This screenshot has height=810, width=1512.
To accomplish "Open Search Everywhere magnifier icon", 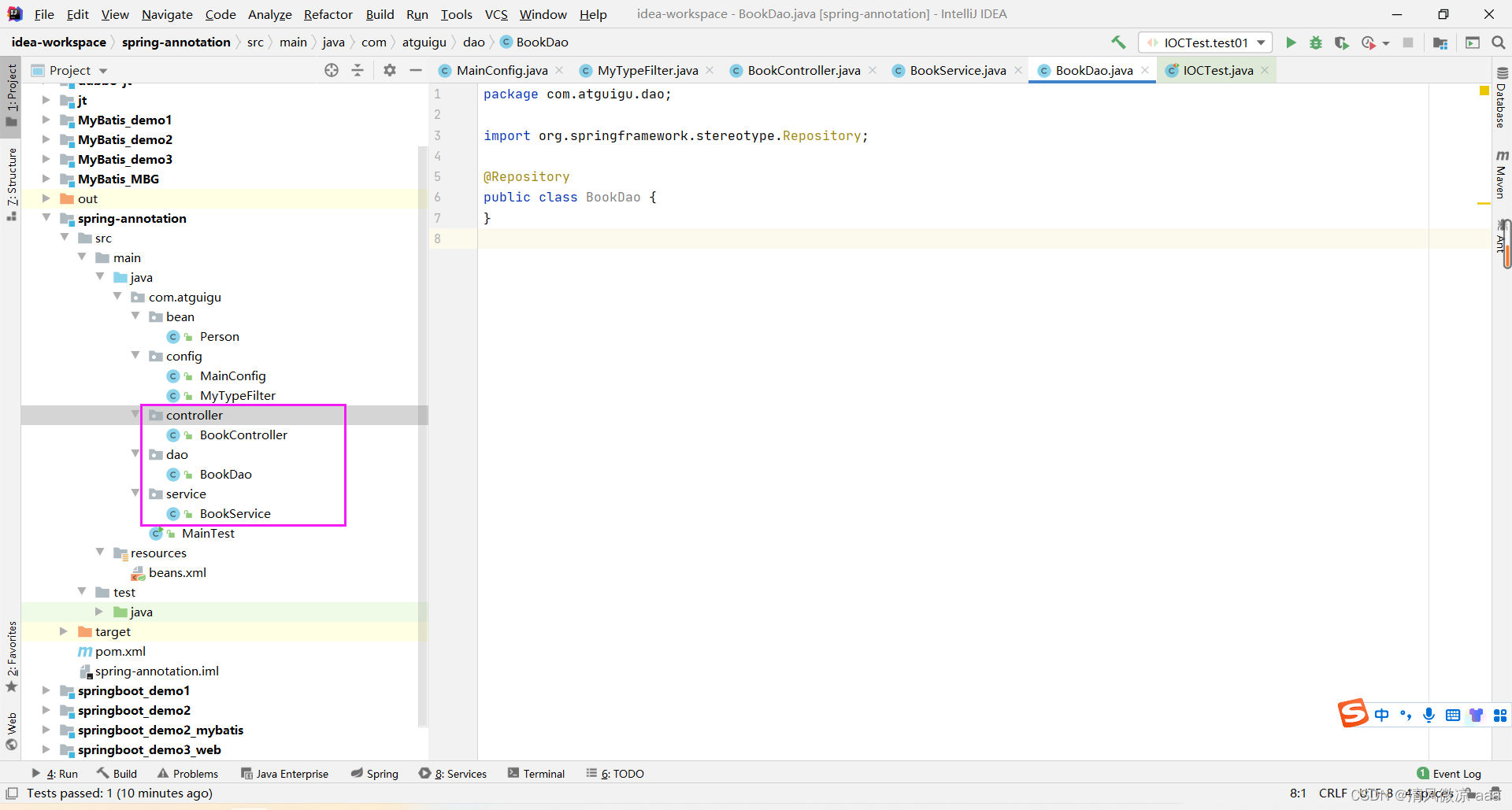I will tap(1499, 43).
